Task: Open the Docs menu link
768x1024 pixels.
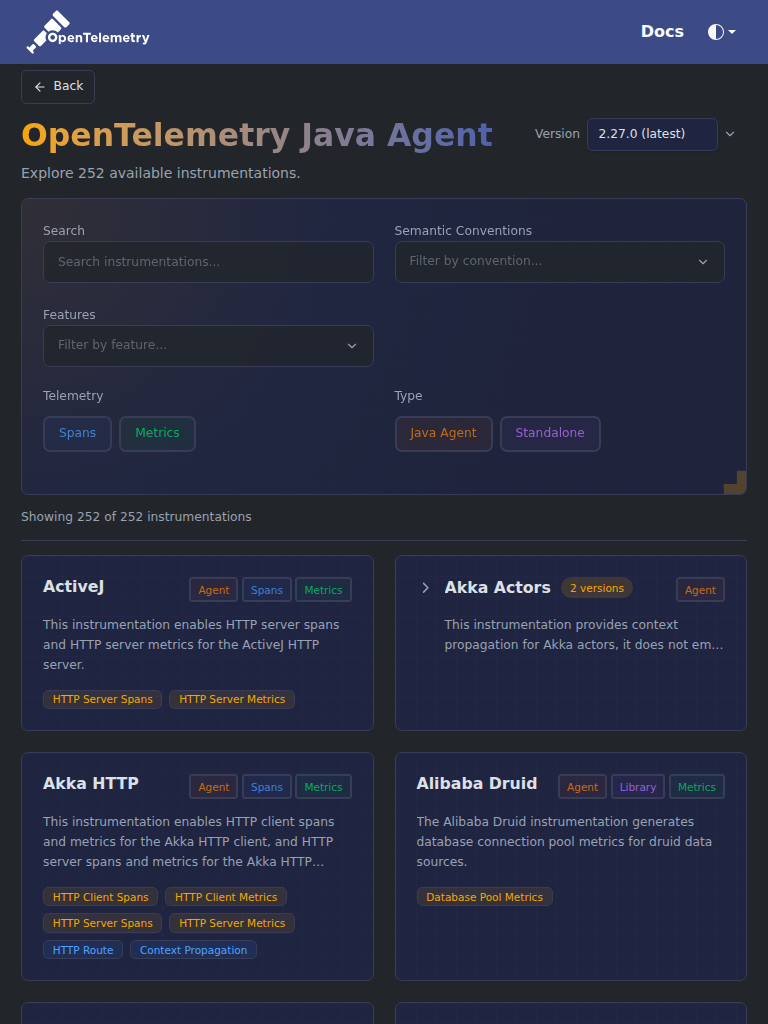Action: (x=662, y=31)
